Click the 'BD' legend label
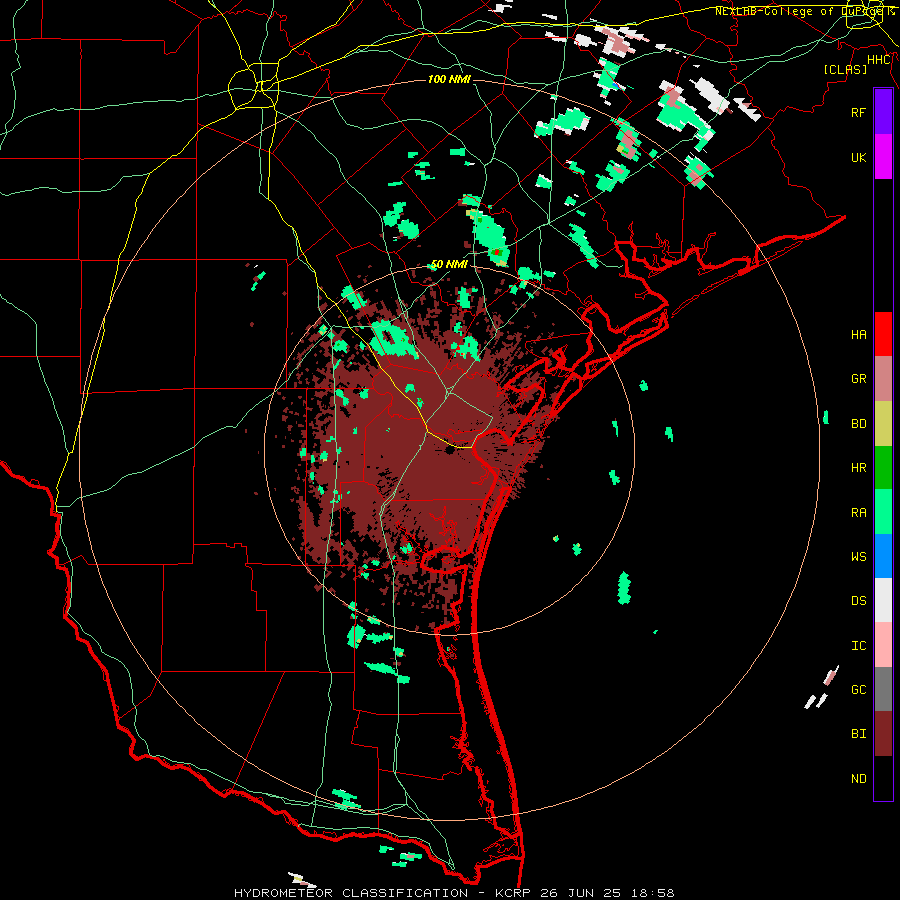900x900 pixels. pyautogui.click(x=858, y=424)
